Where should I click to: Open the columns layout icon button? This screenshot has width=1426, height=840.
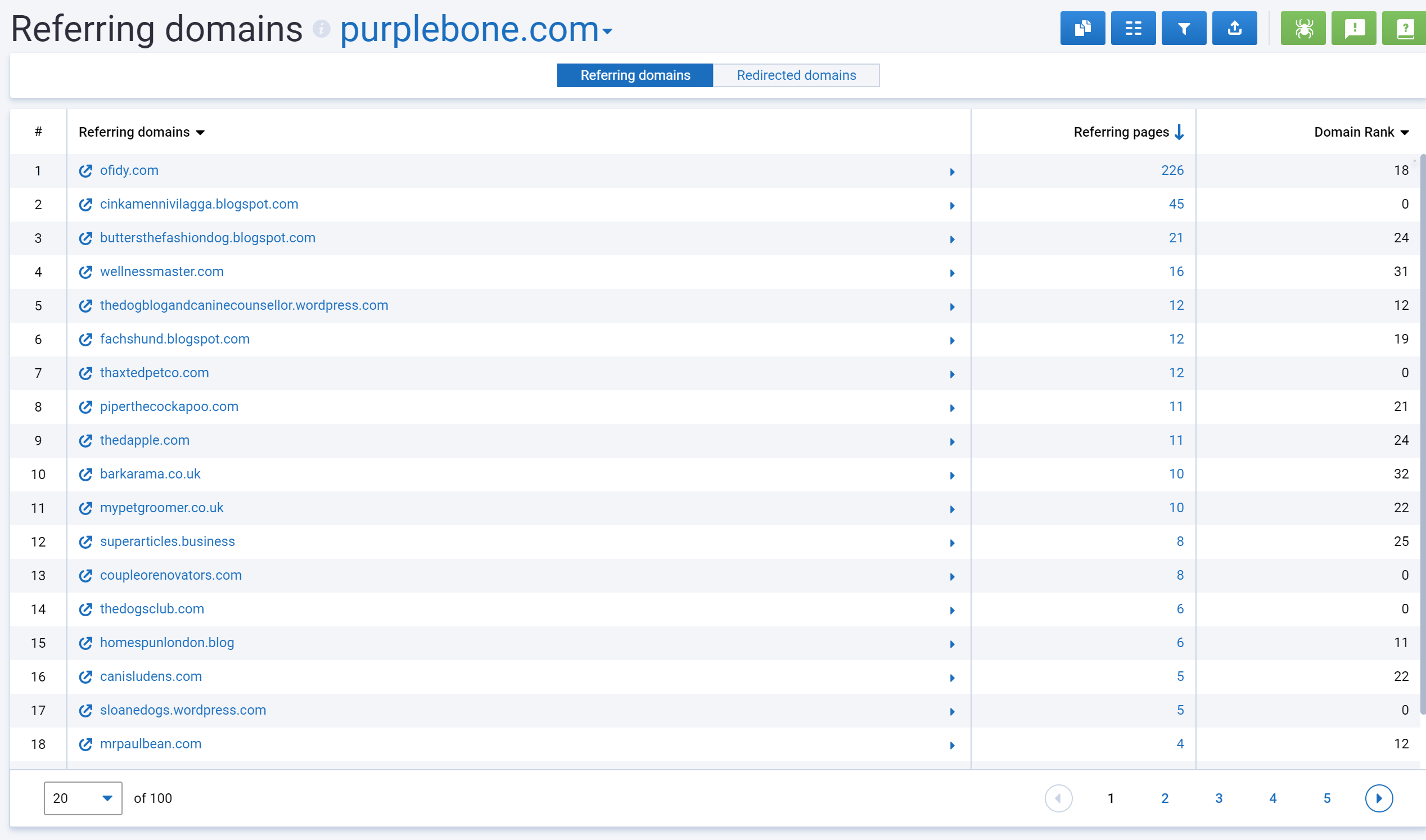(1133, 28)
